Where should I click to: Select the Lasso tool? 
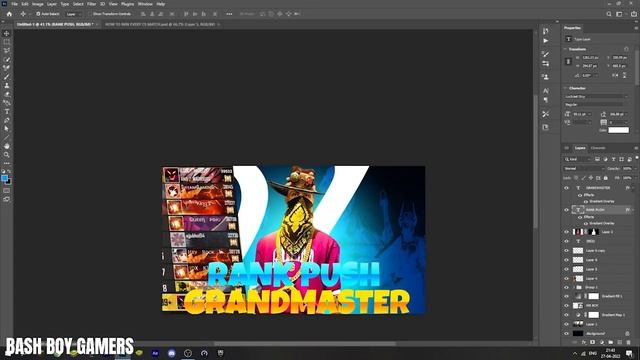click(7, 51)
